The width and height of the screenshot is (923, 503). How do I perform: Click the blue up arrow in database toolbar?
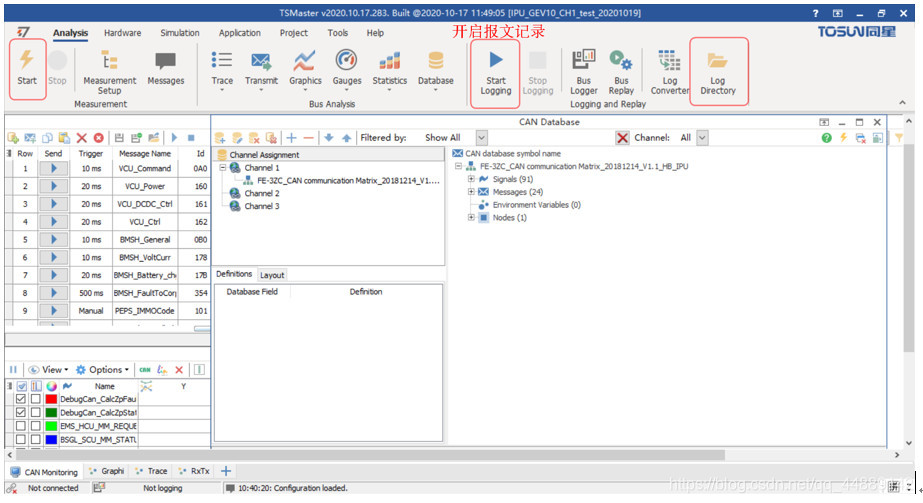tap(347, 138)
